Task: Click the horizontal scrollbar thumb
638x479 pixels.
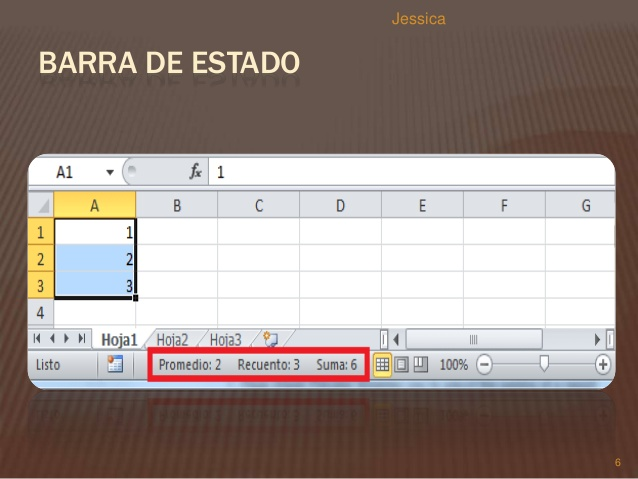Action: pyautogui.click(x=474, y=339)
